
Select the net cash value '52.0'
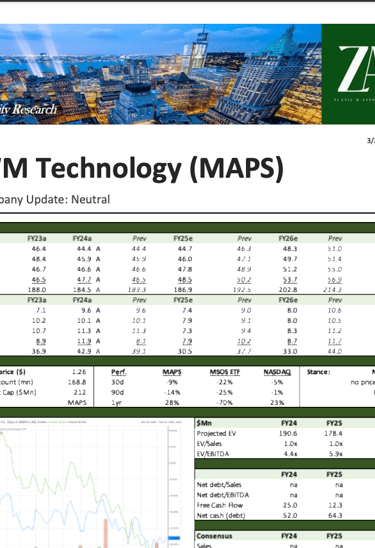pos(290,515)
